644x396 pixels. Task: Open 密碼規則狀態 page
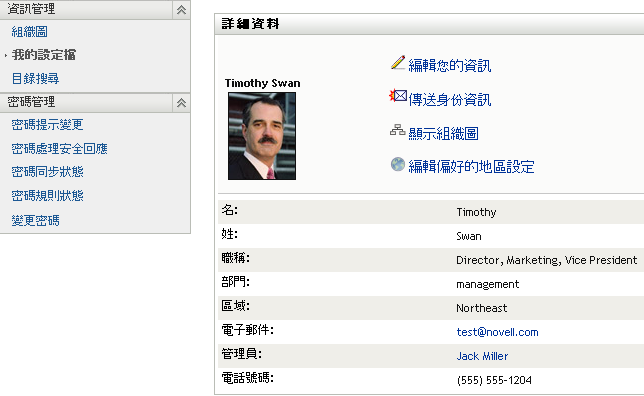click(x=47, y=196)
